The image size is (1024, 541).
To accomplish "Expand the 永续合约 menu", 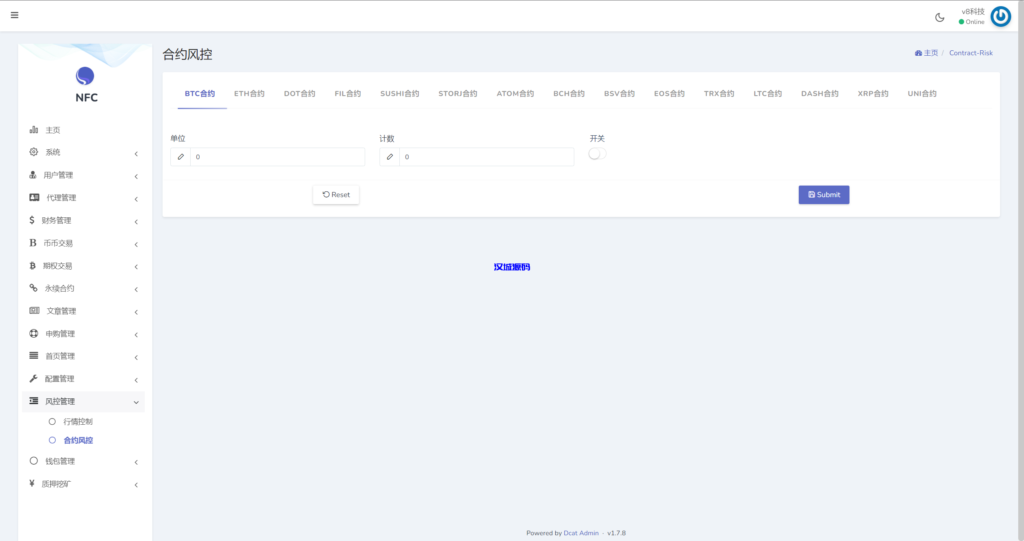I will 83,288.
